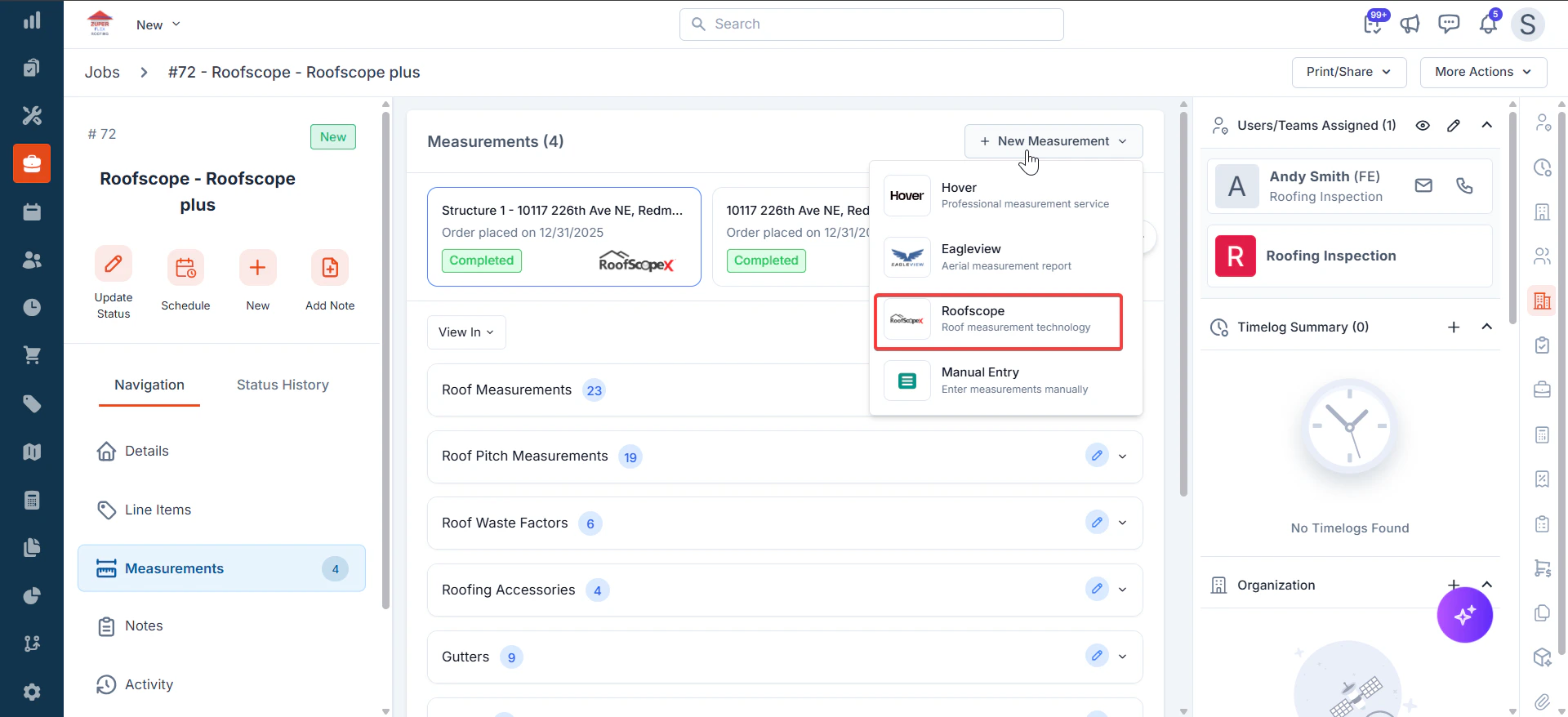Open the tools wrench icon in left sidebar
This screenshot has height=717, width=1568.
32,115
